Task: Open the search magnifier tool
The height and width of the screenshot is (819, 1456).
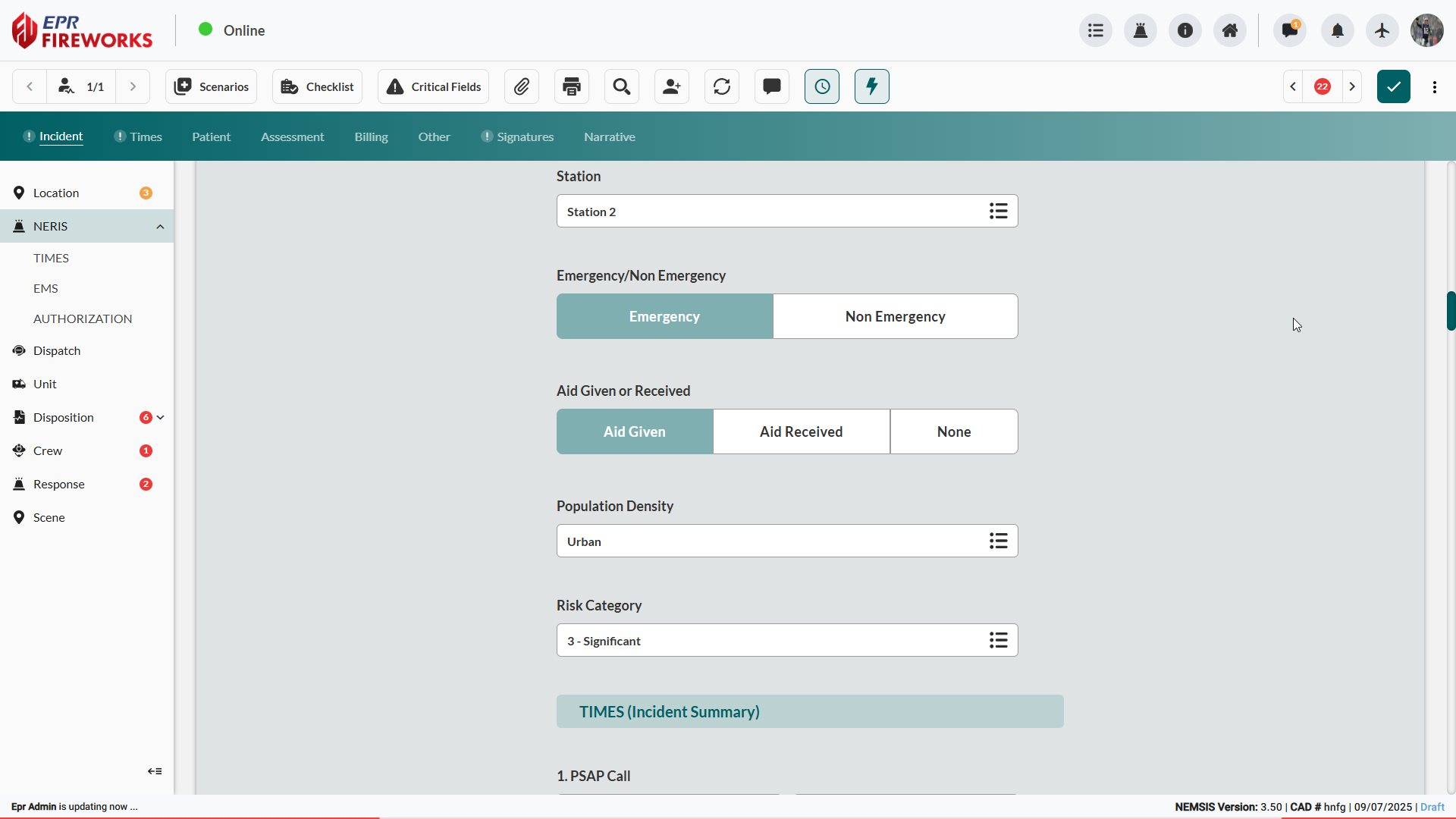Action: click(622, 86)
